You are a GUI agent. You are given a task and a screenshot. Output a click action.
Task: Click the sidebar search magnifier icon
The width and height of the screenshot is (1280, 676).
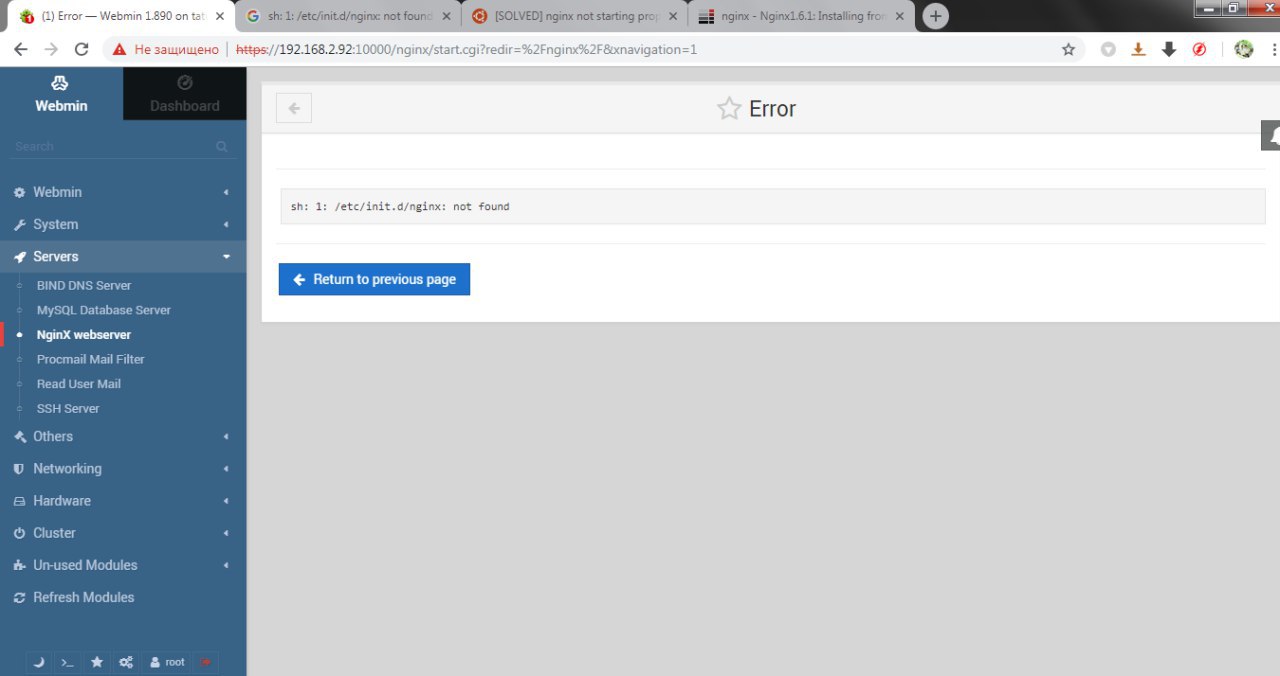[x=222, y=146]
